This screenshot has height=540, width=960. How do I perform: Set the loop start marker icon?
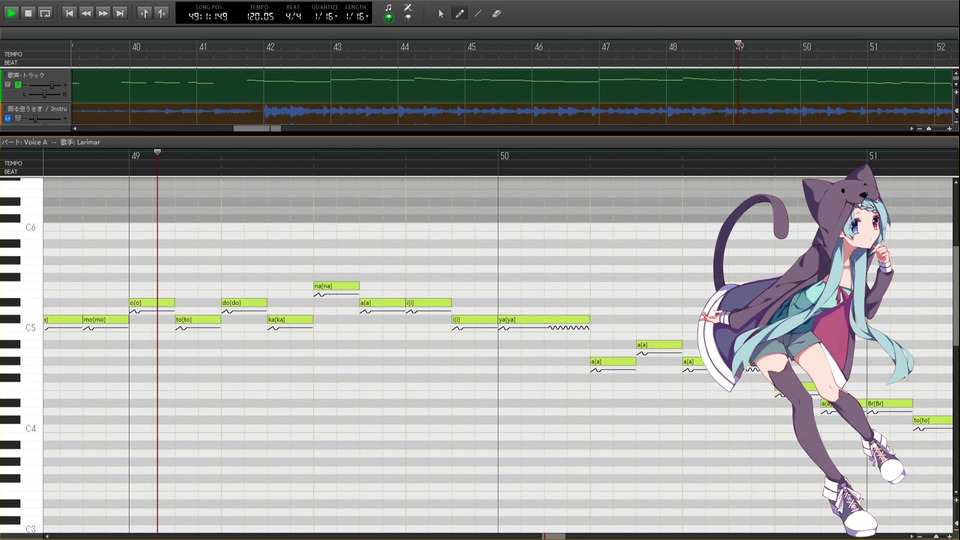(144, 13)
